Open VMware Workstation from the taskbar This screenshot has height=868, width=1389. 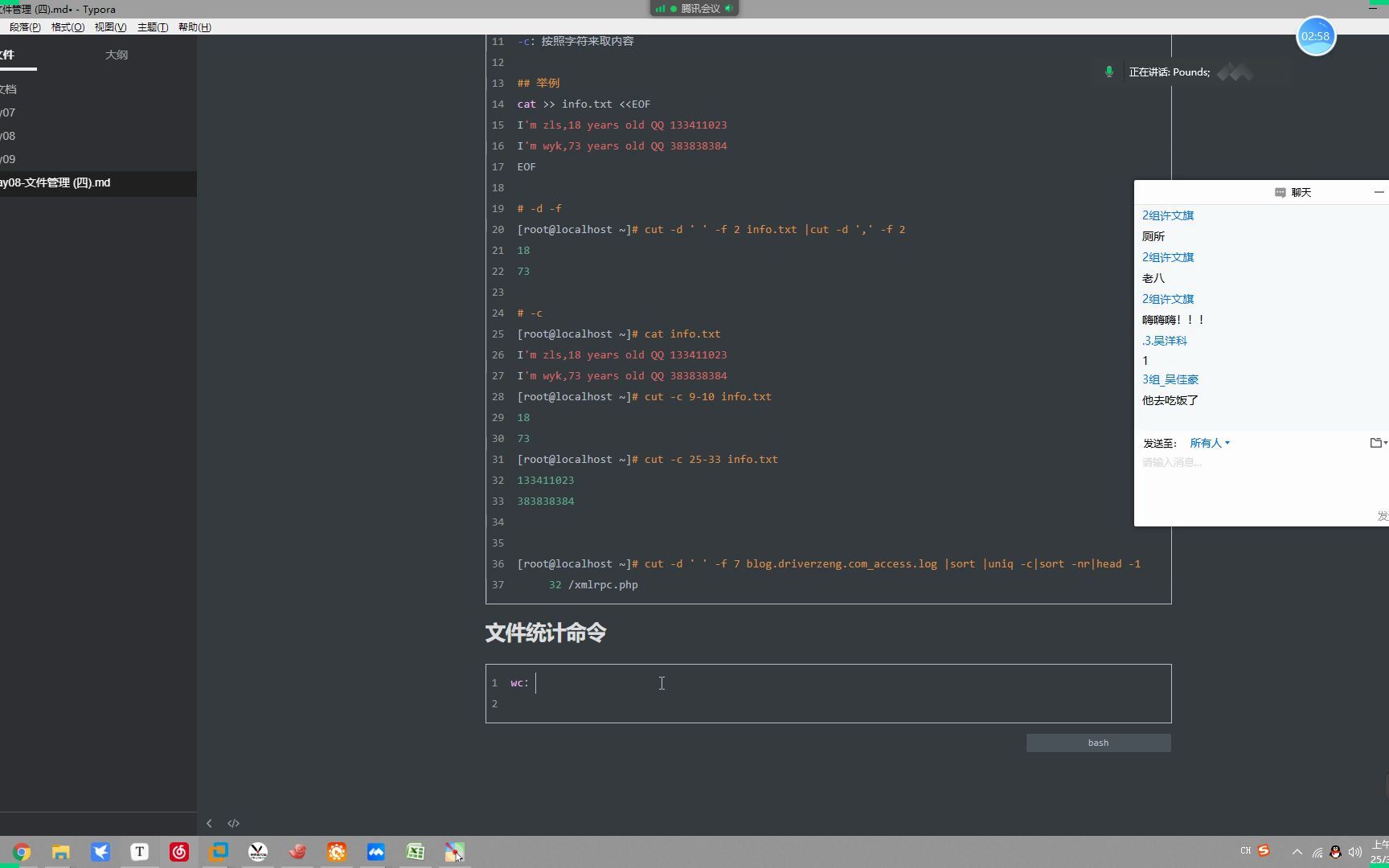(x=219, y=852)
